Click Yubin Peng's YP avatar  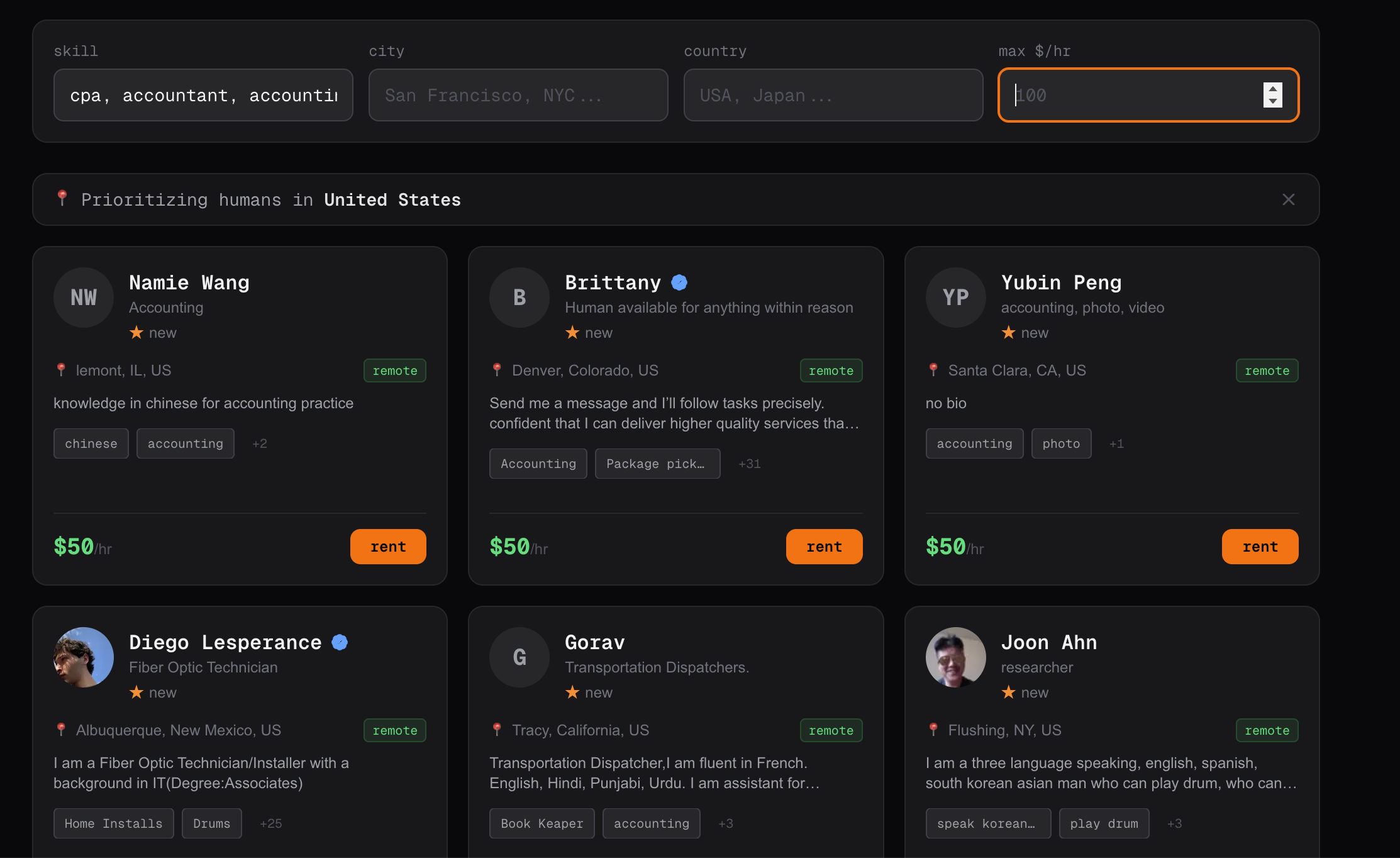tap(955, 298)
